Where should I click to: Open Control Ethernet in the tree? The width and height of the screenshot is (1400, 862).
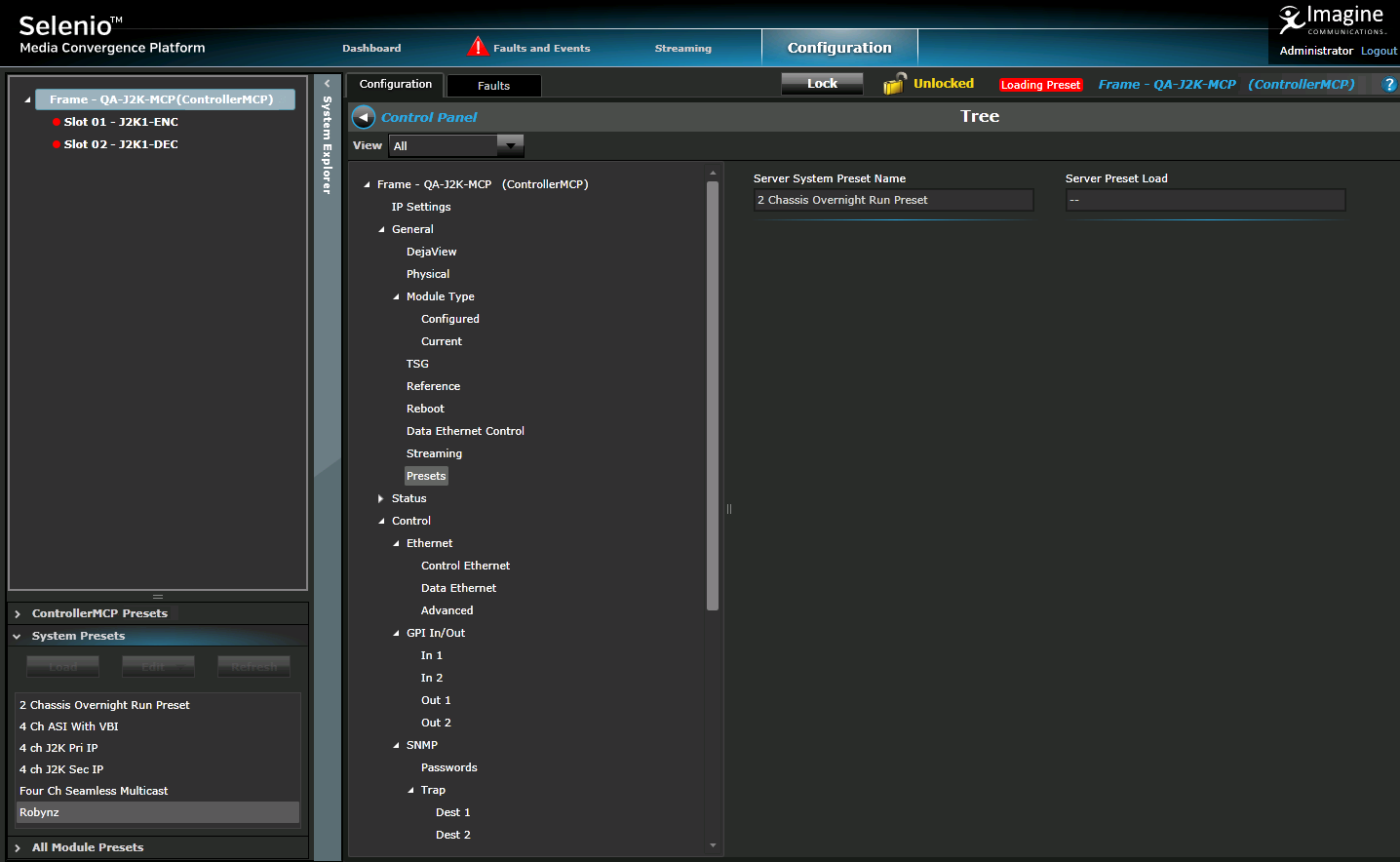pyautogui.click(x=465, y=566)
